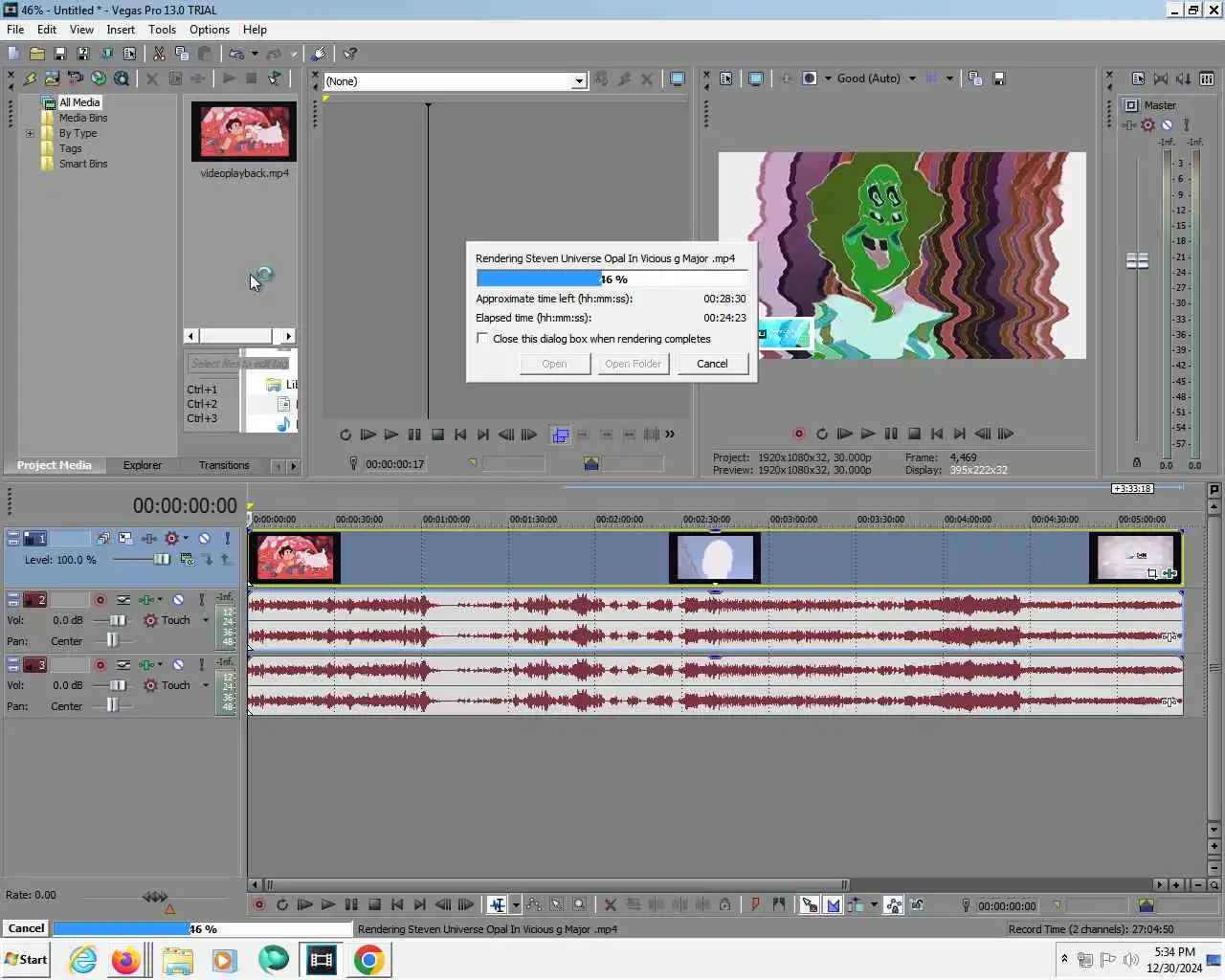Image resolution: width=1225 pixels, height=980 pixels.
Task: Toggle solo on audio track 3
Action: coord(201,665)
